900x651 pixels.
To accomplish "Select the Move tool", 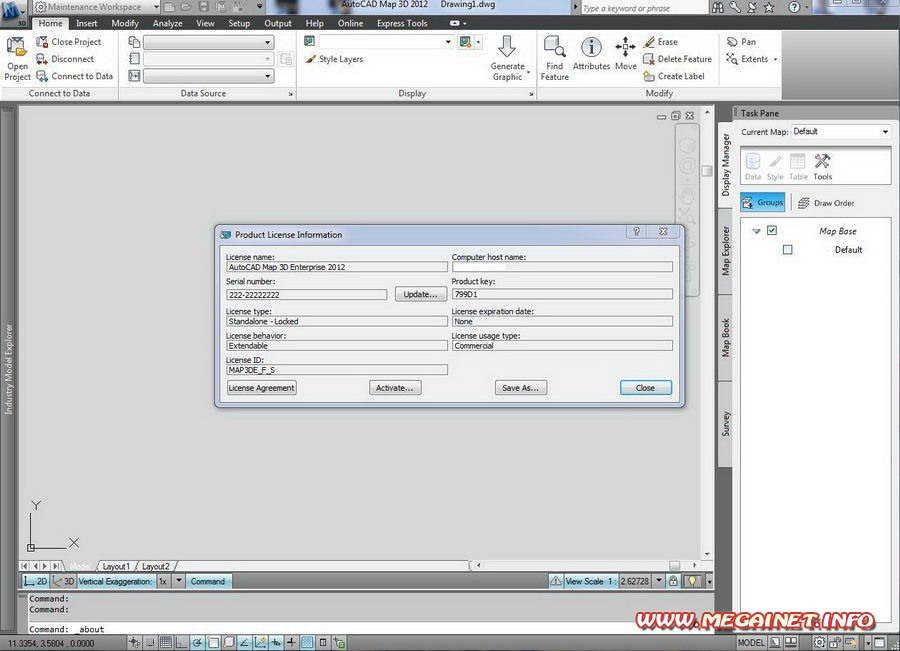I will click(x=625, y=54).
